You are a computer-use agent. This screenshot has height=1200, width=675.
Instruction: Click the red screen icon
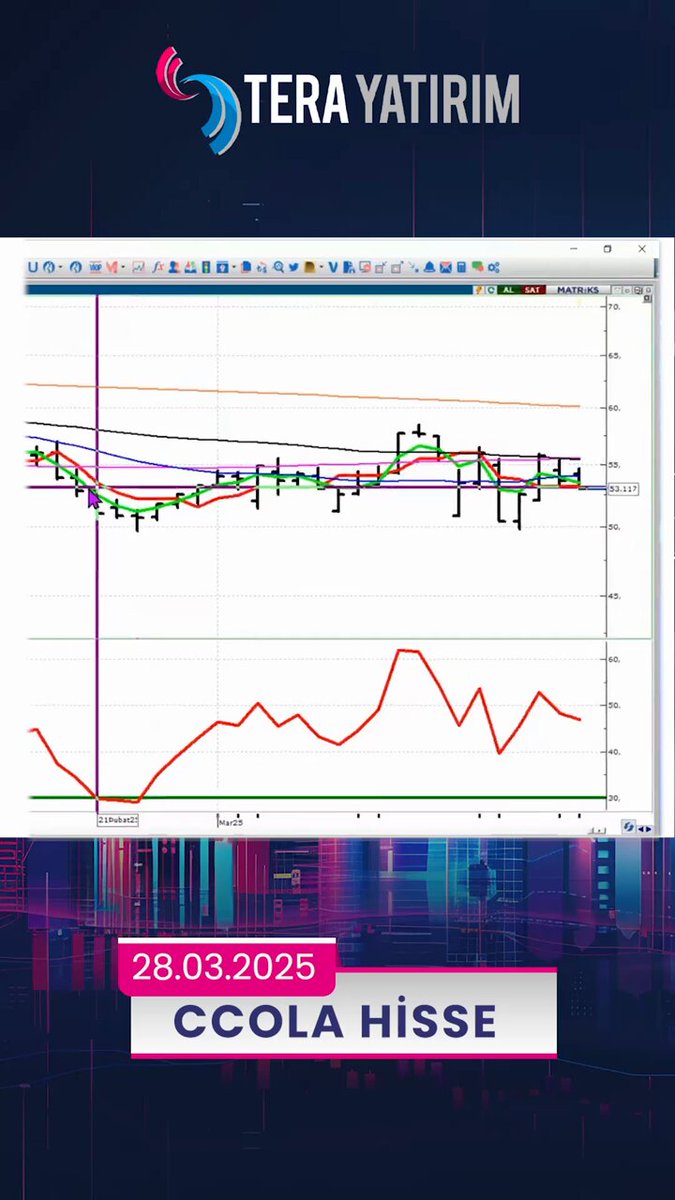(365, 267)
